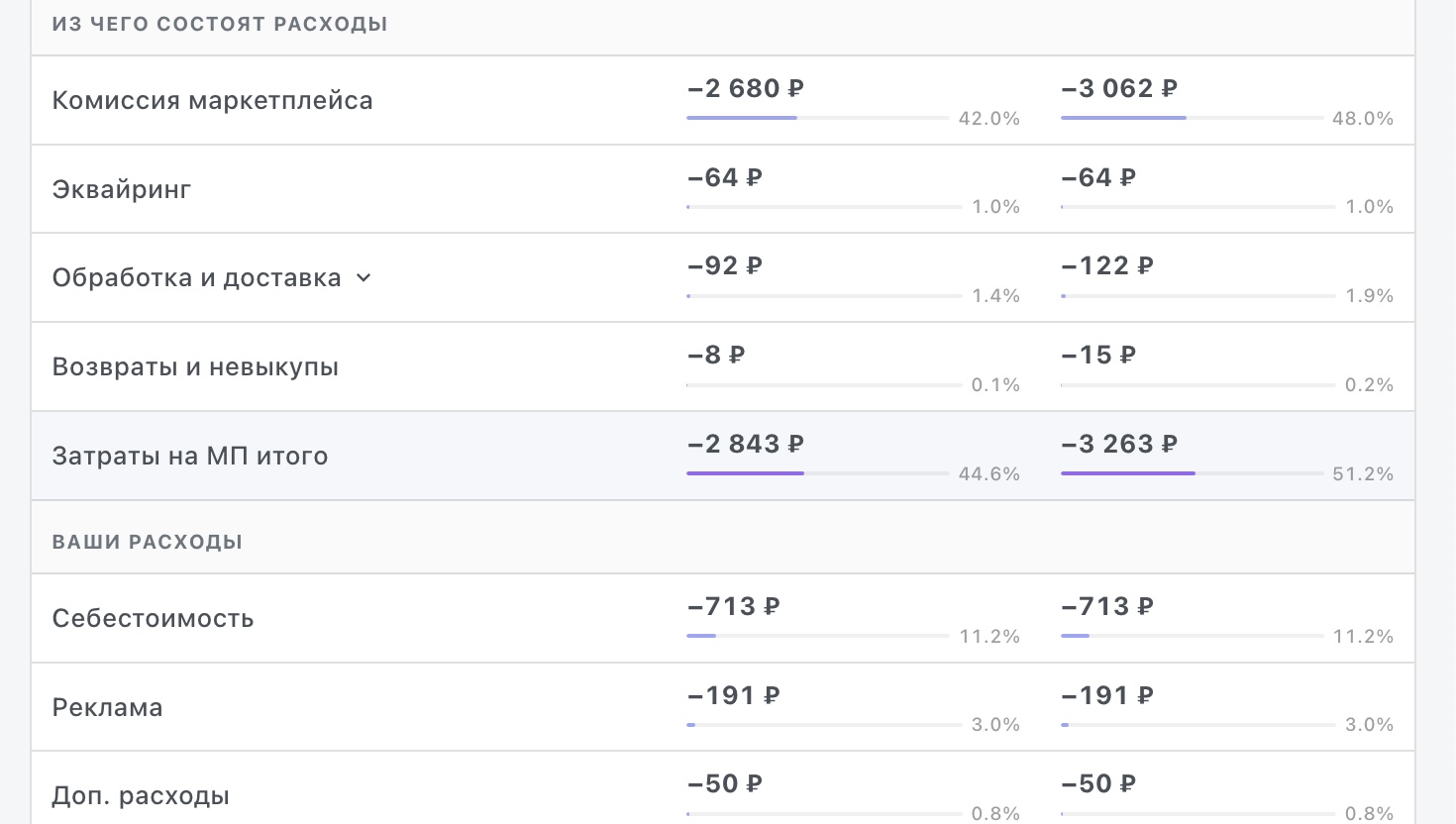Image resolution: width=1456 pixels, height=824 pixels.
Task: Click the 42.0% commission progress bar
Action: 818,118
